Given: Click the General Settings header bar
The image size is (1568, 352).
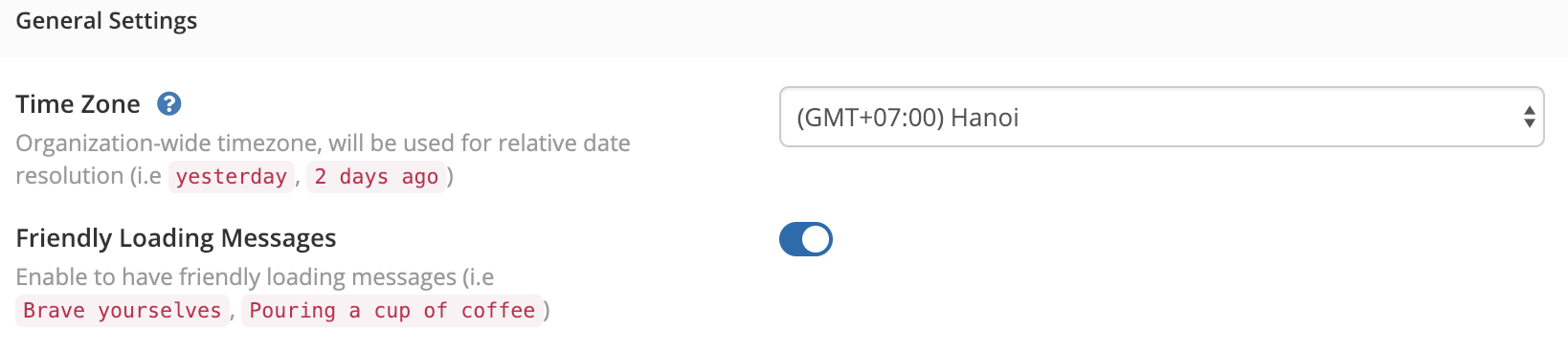Looking at the screenshot, I should [x=784, y=28].
